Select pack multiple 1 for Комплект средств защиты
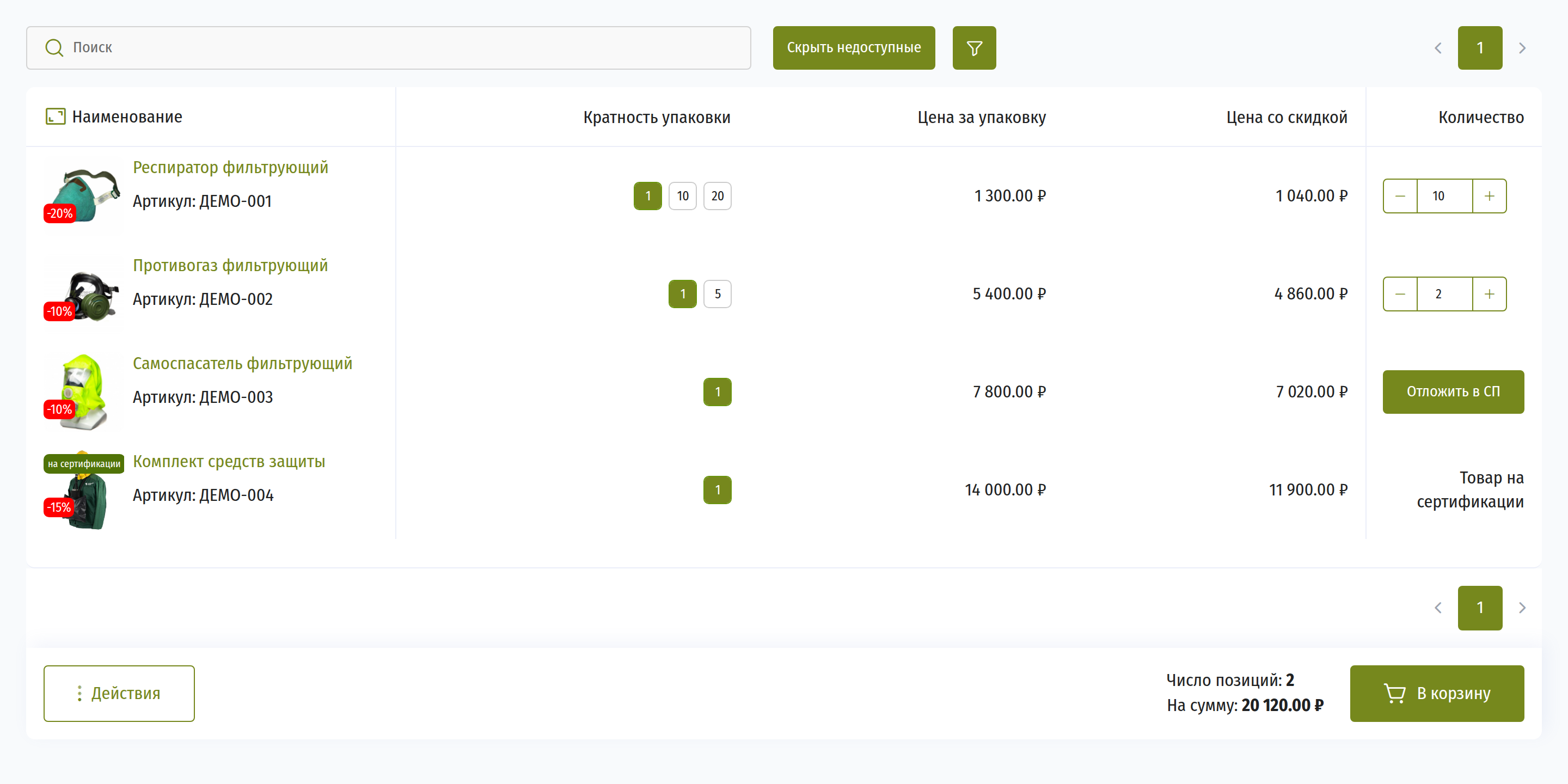The width and height of the screenshot is (1568, 784). (x=717, y=490)
